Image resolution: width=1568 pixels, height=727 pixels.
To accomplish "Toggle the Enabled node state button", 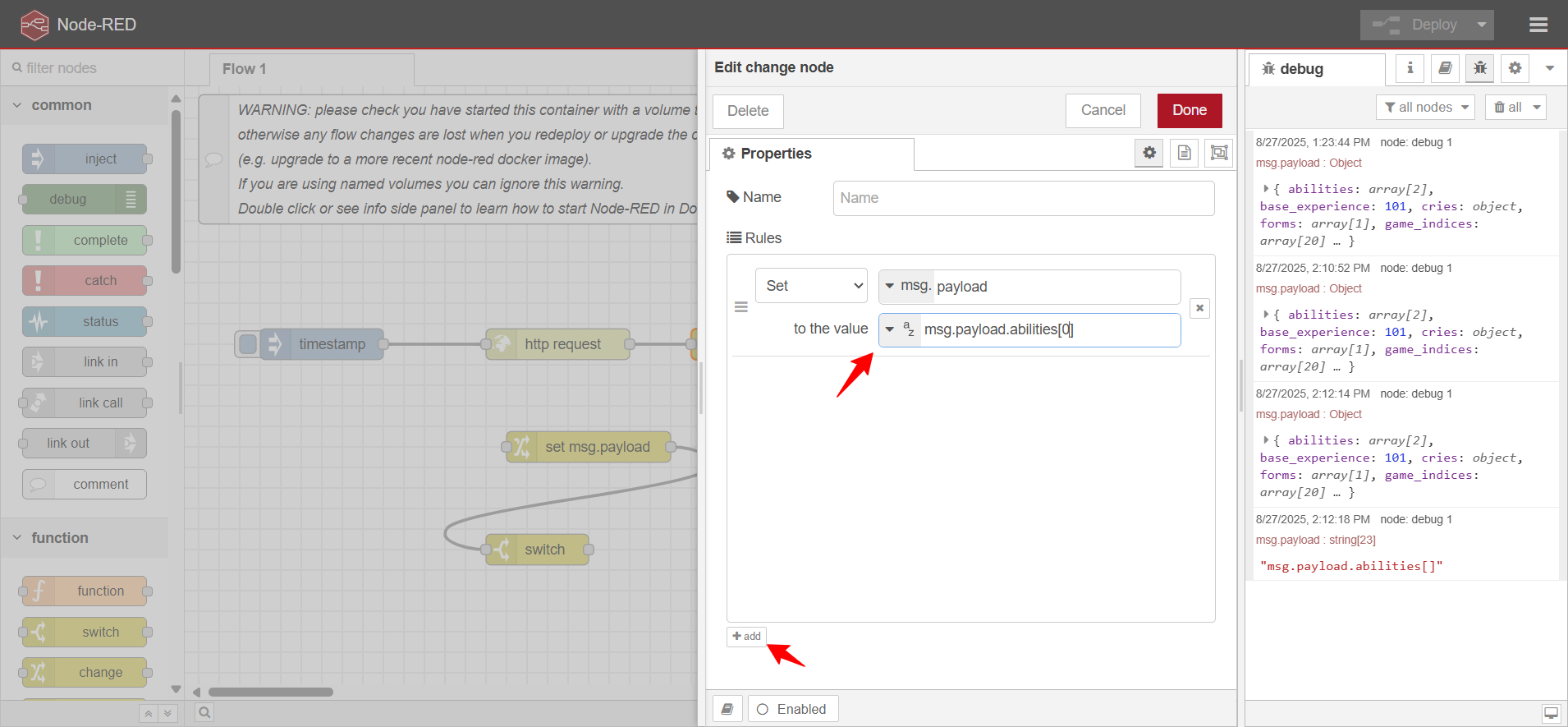I will [x=793, y=709].
